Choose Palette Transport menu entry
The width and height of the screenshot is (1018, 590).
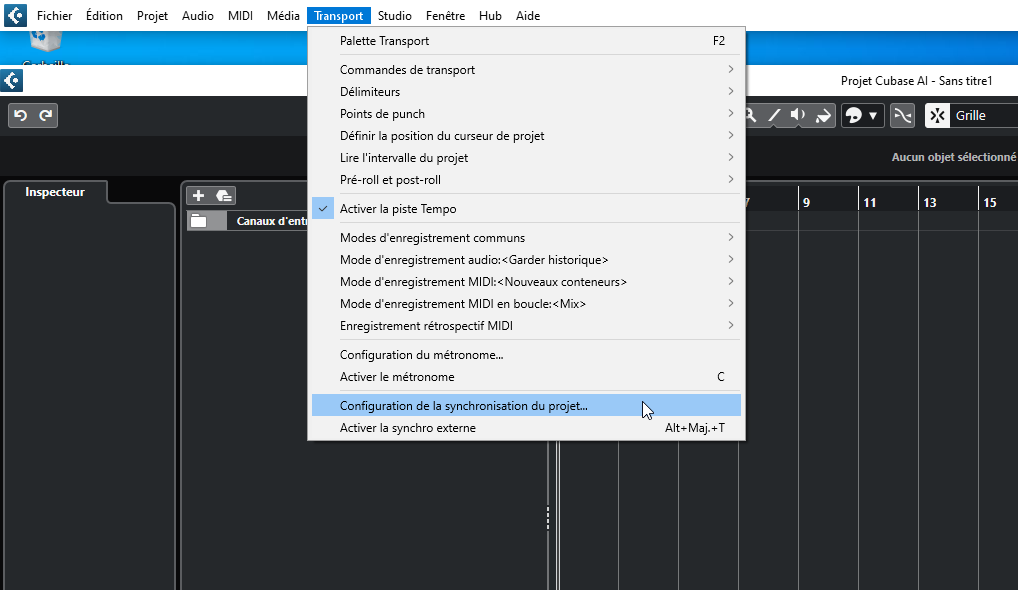click(384, 41)
